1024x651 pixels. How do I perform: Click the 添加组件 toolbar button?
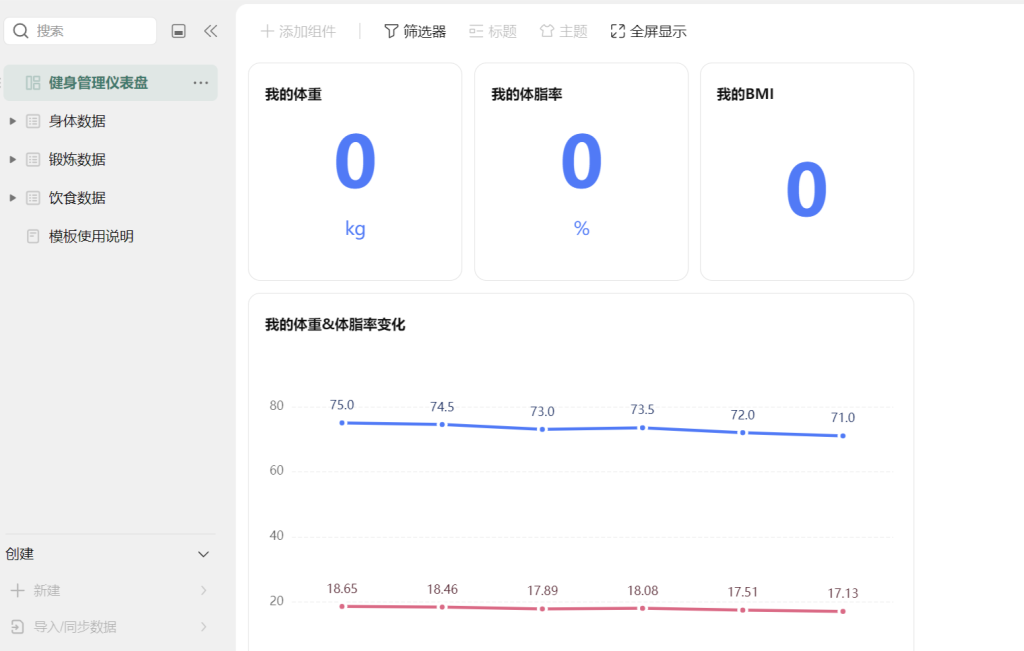pos(298,31)
